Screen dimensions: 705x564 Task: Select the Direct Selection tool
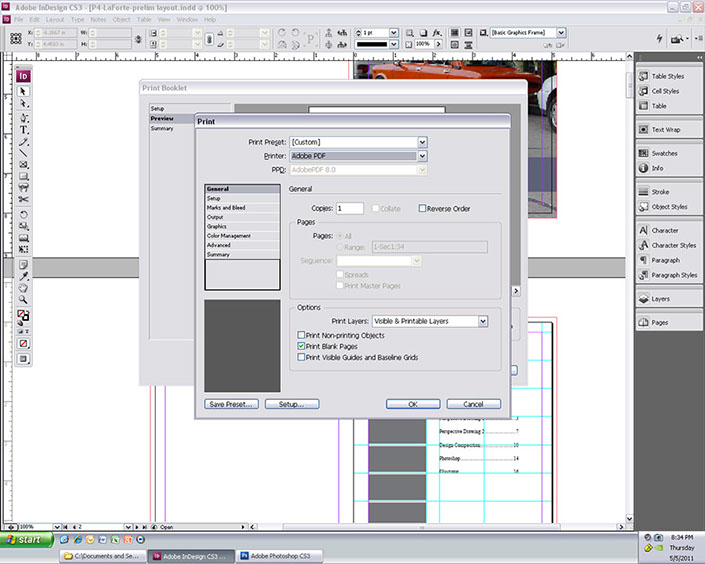(23, 104)
